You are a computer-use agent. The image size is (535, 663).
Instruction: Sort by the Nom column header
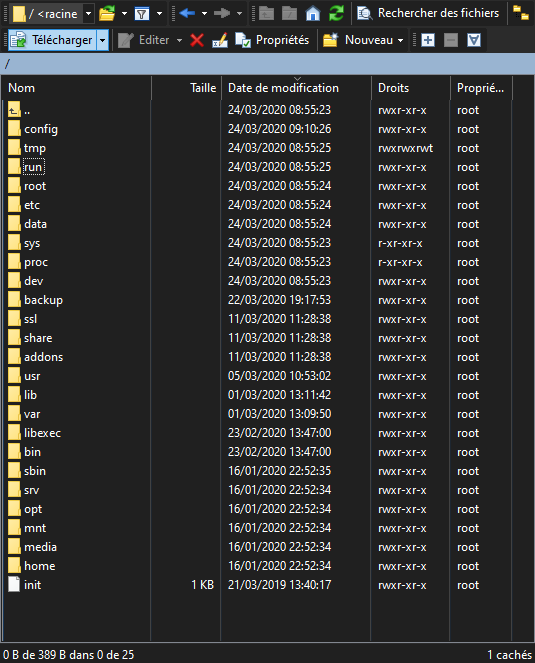(x=77, y=88)
